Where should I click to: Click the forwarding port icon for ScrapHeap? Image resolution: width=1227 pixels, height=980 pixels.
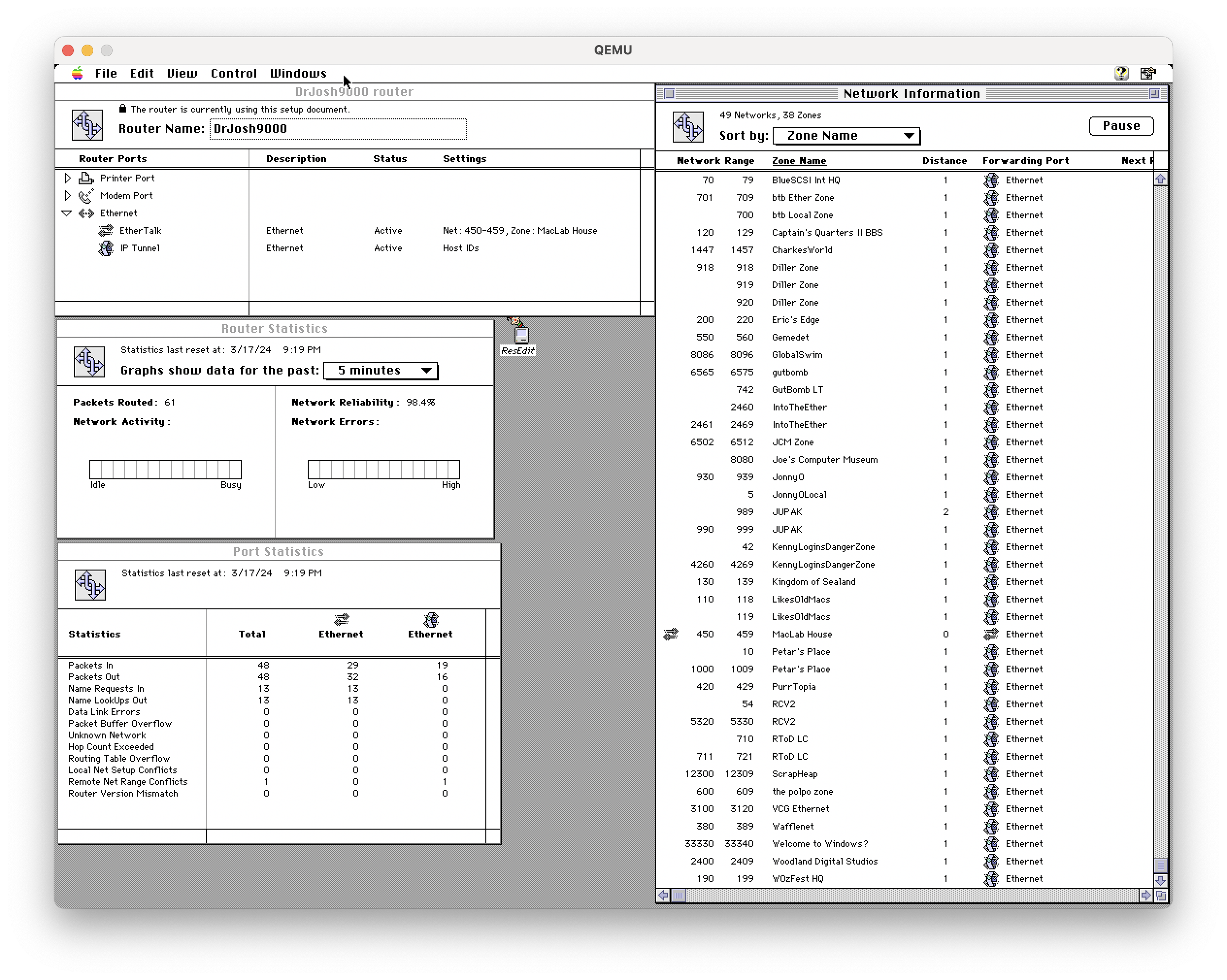coord(992,774)
